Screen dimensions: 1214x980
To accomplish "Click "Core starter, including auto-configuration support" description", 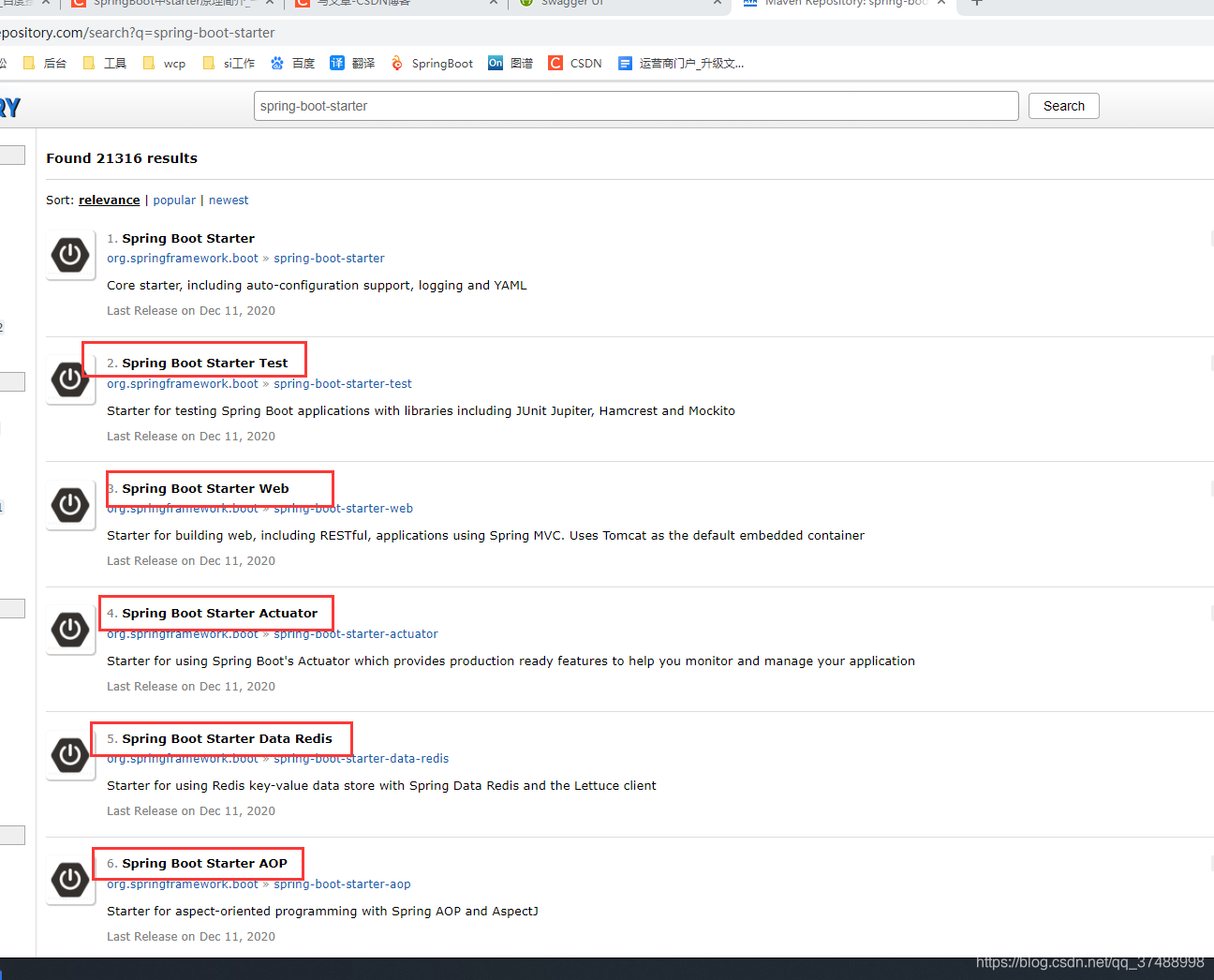I will 317,286.
